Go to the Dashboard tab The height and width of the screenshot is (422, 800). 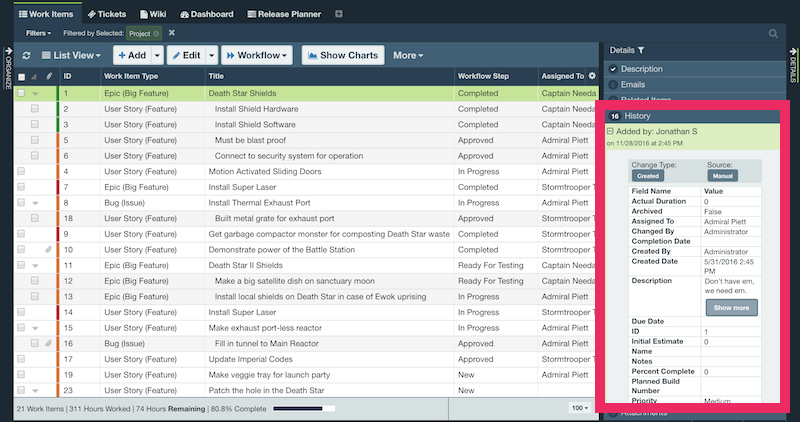(x=207, y=14)
